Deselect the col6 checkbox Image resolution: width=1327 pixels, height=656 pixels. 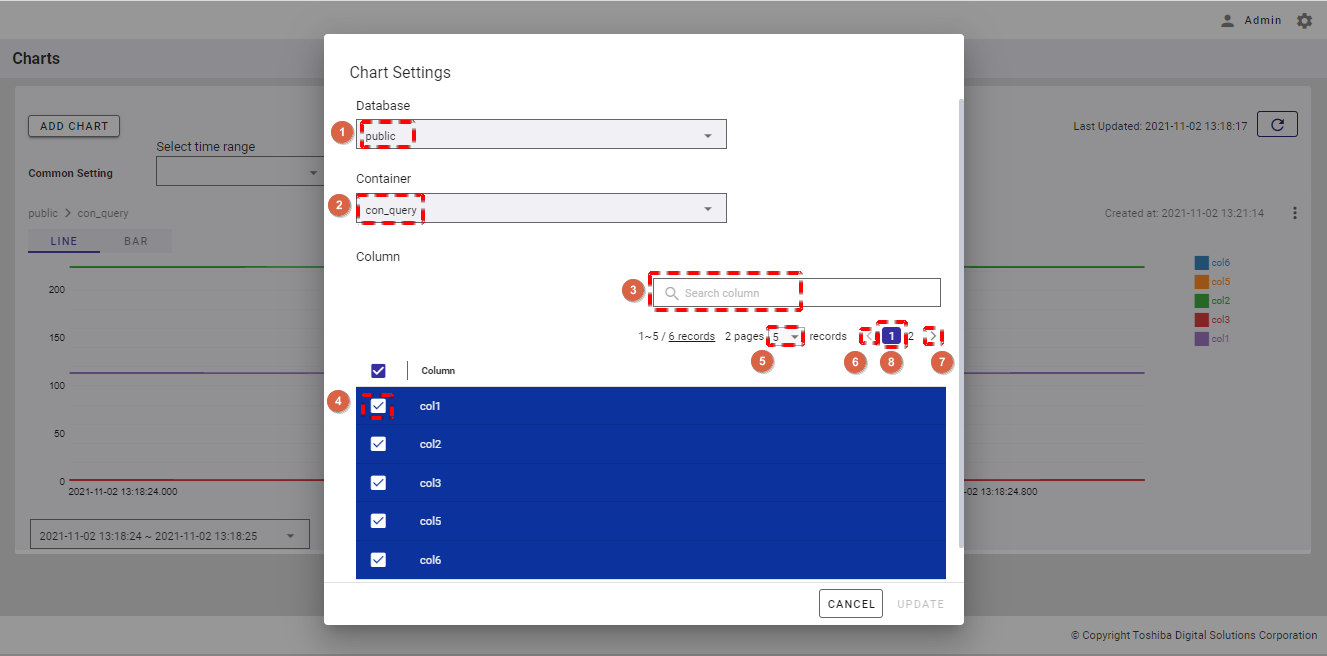[x=378, y=560]
